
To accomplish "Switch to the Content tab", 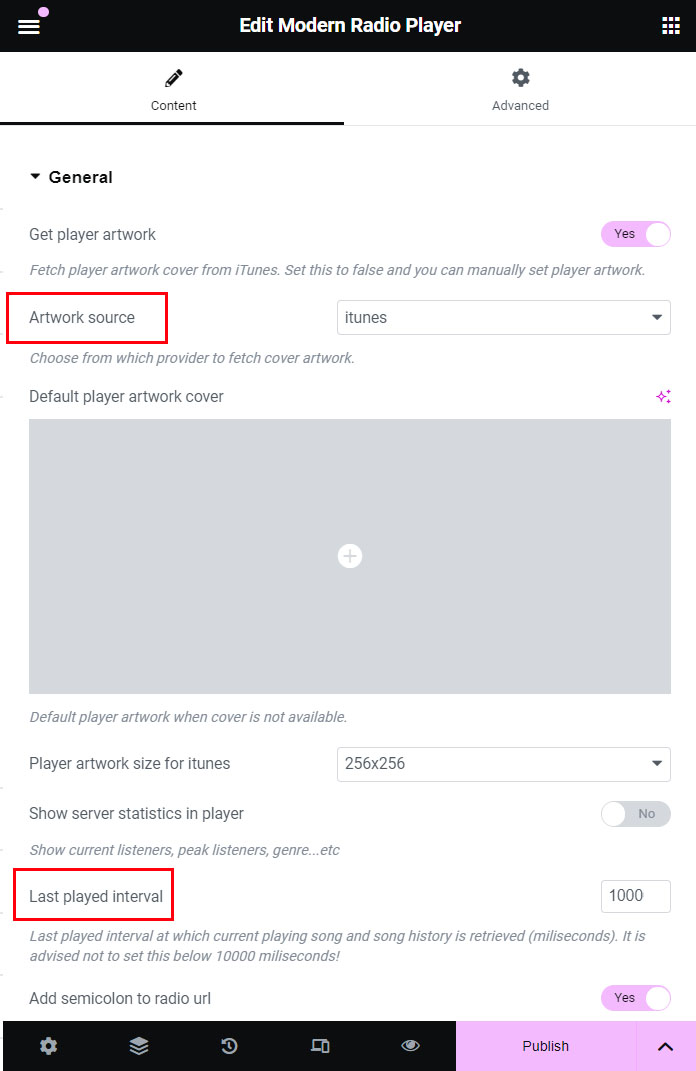I will coord(173,89).
